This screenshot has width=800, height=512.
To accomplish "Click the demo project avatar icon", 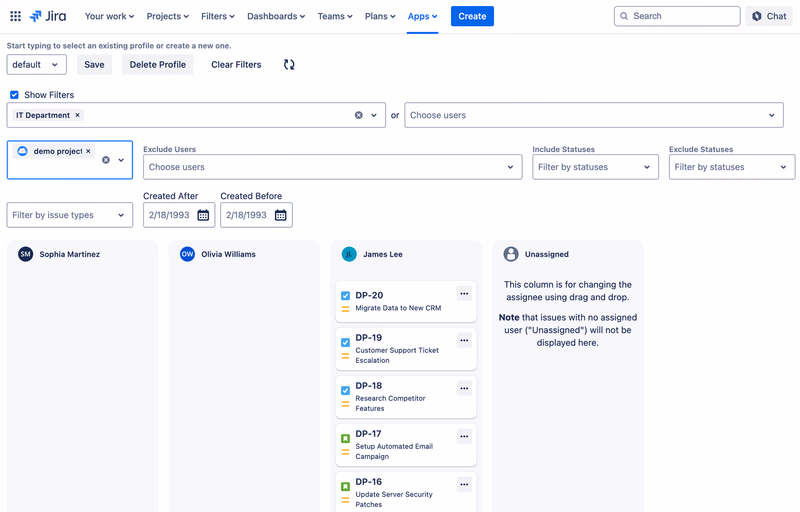I will point(22,151).
